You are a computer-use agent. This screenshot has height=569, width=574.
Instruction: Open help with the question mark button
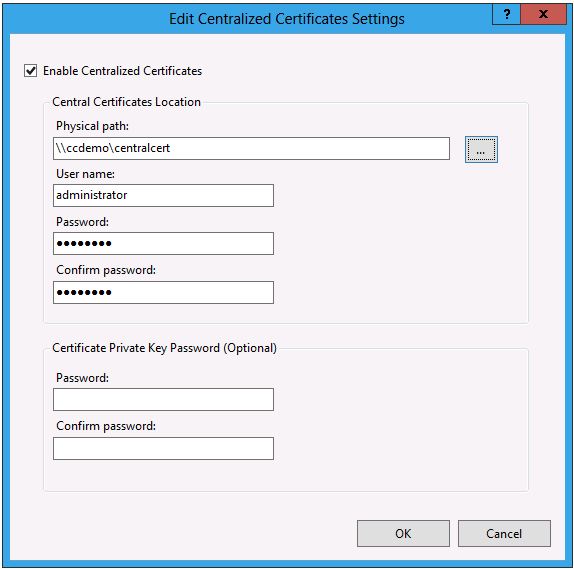[506, 15]
